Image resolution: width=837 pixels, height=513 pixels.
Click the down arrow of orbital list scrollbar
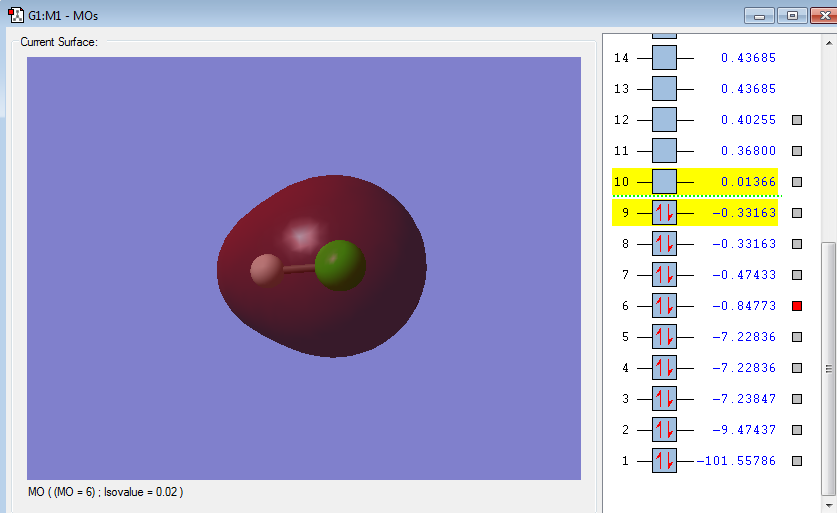coord(828,505)
